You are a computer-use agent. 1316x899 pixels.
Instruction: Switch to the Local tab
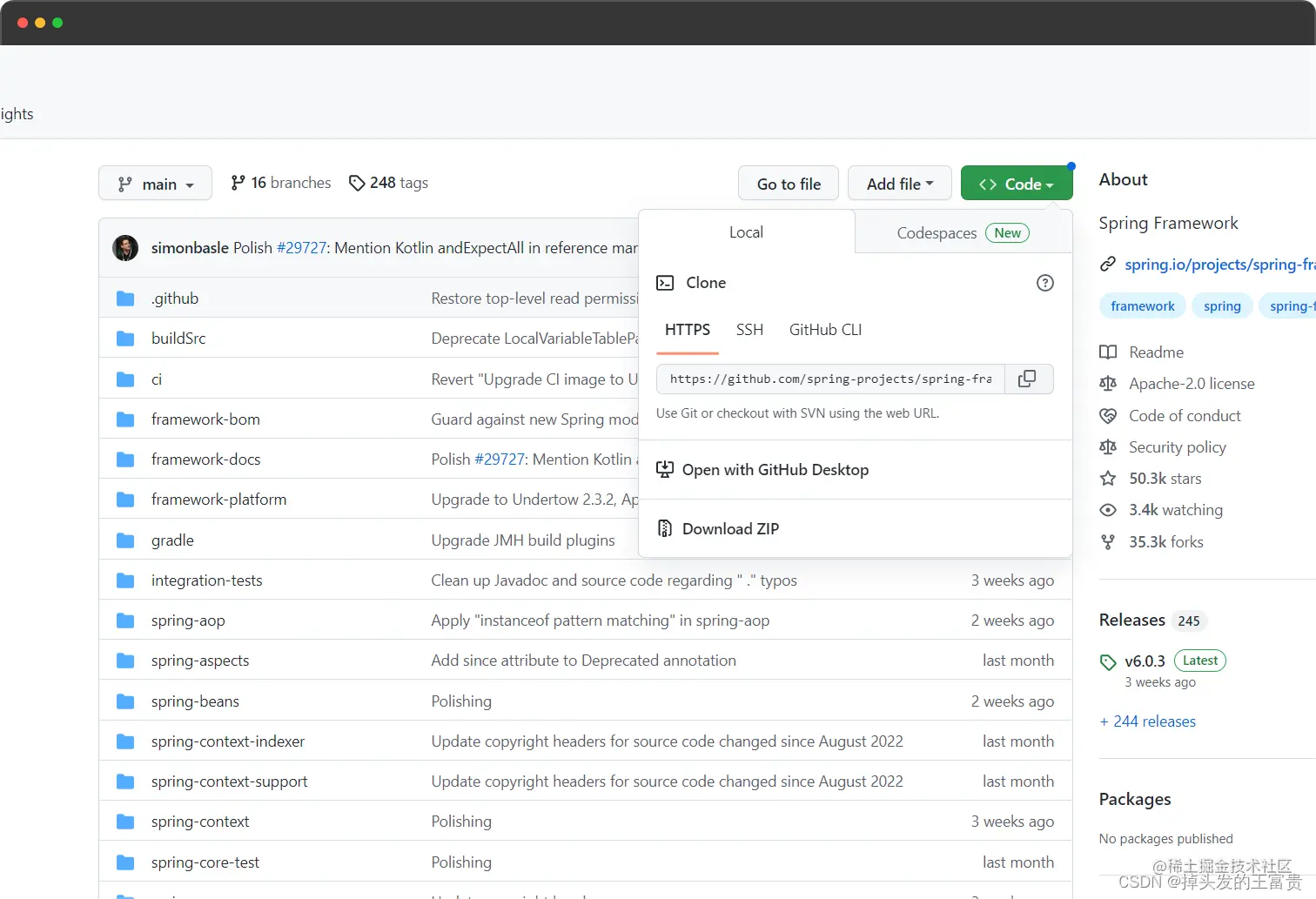click(747, 232)
